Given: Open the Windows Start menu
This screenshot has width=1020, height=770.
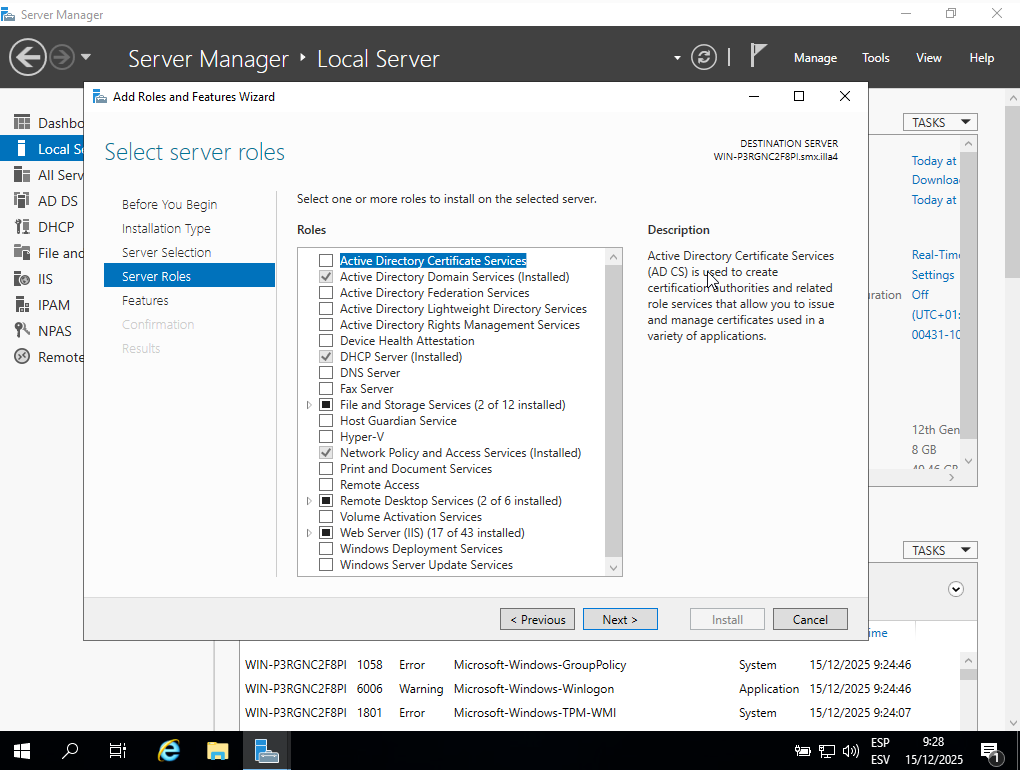Looking at the screenshot, I should [x=22, y=750].
